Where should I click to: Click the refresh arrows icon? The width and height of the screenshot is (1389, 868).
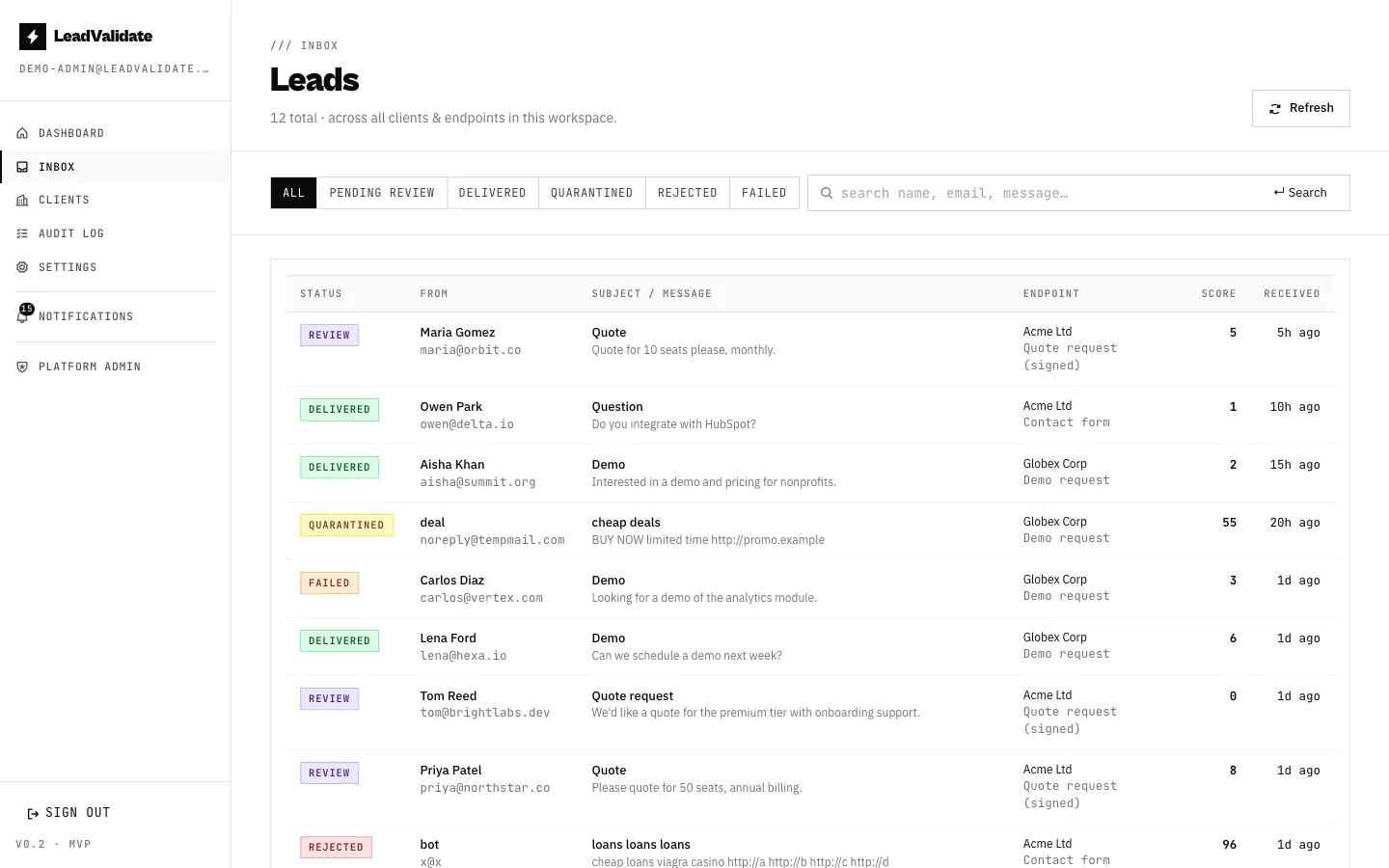[x=1275, y=108]
